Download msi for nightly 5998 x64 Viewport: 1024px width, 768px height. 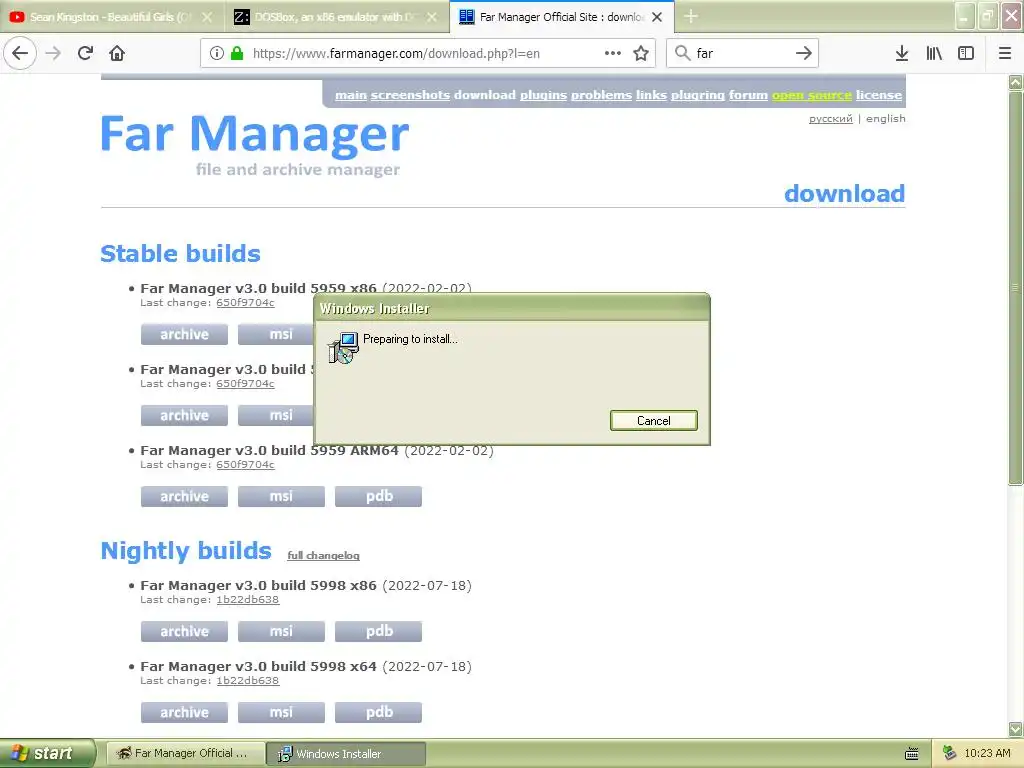click(281, 712)
